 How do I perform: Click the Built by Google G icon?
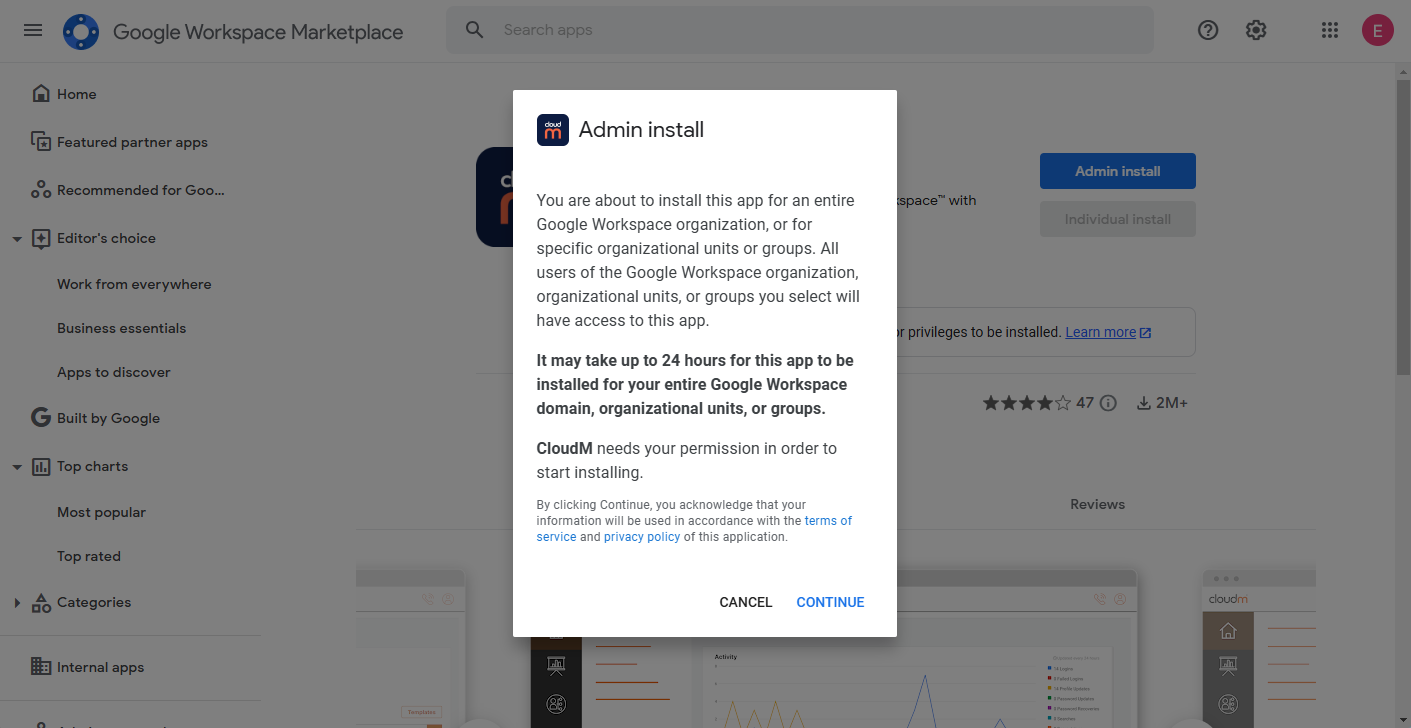(x=41, y=418)
